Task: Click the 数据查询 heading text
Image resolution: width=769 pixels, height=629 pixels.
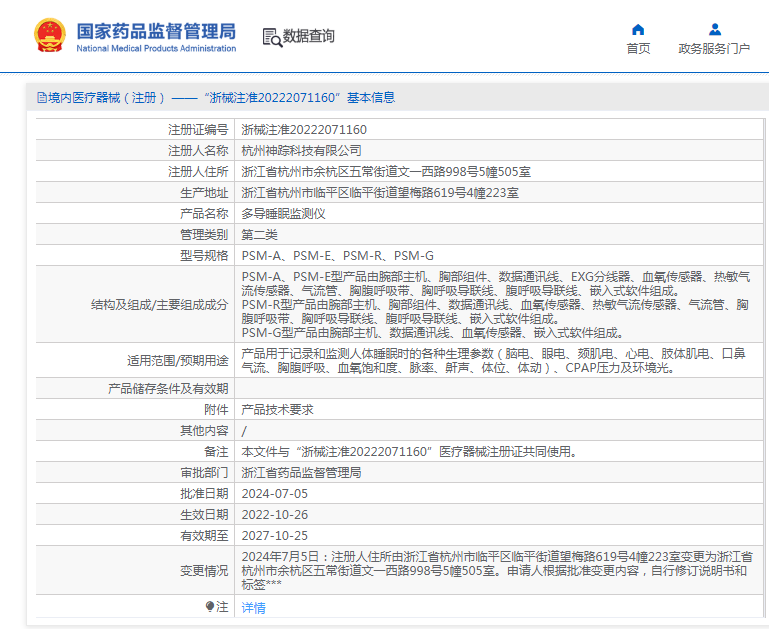Action: [x=309, y=36]
